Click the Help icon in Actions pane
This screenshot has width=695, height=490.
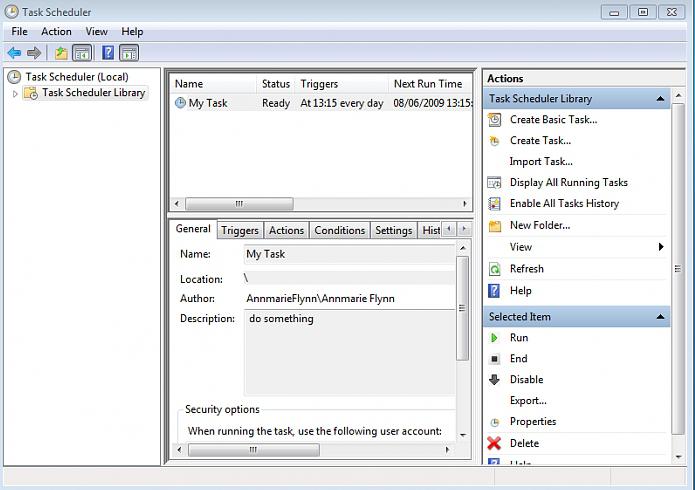pos(494,291)
